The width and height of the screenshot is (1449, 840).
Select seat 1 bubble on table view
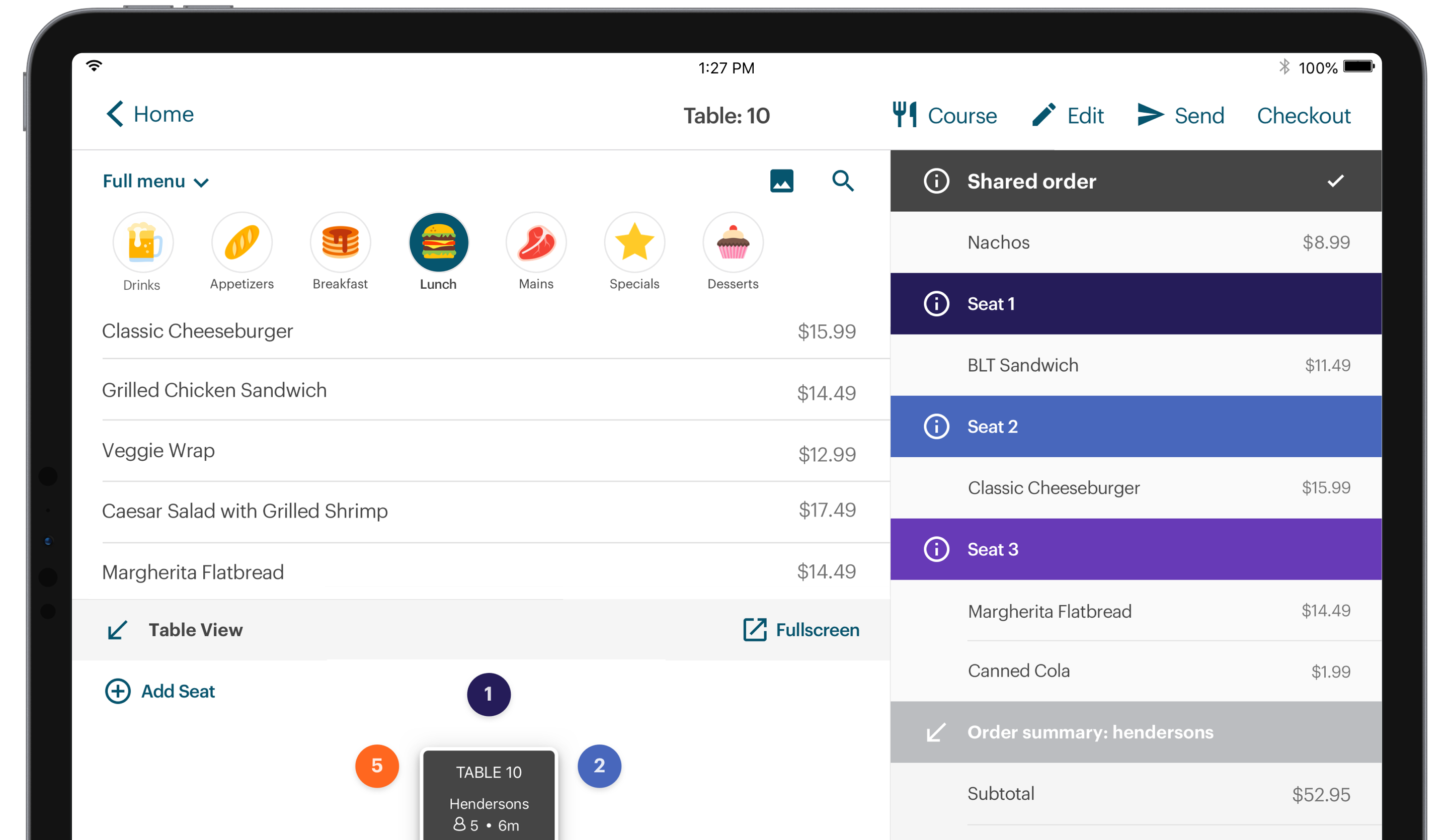pyautogui.click(x=488, y=695)
